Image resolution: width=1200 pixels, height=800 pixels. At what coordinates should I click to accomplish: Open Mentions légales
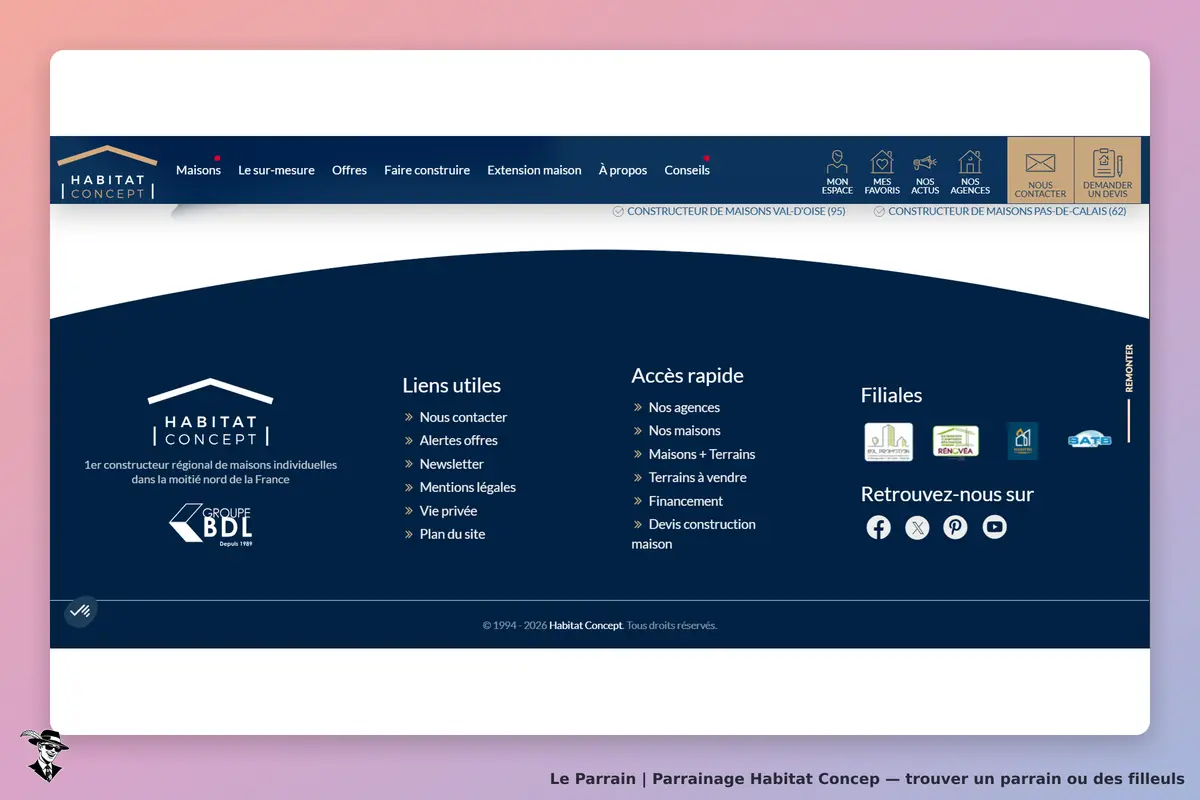tap(467, 487)
